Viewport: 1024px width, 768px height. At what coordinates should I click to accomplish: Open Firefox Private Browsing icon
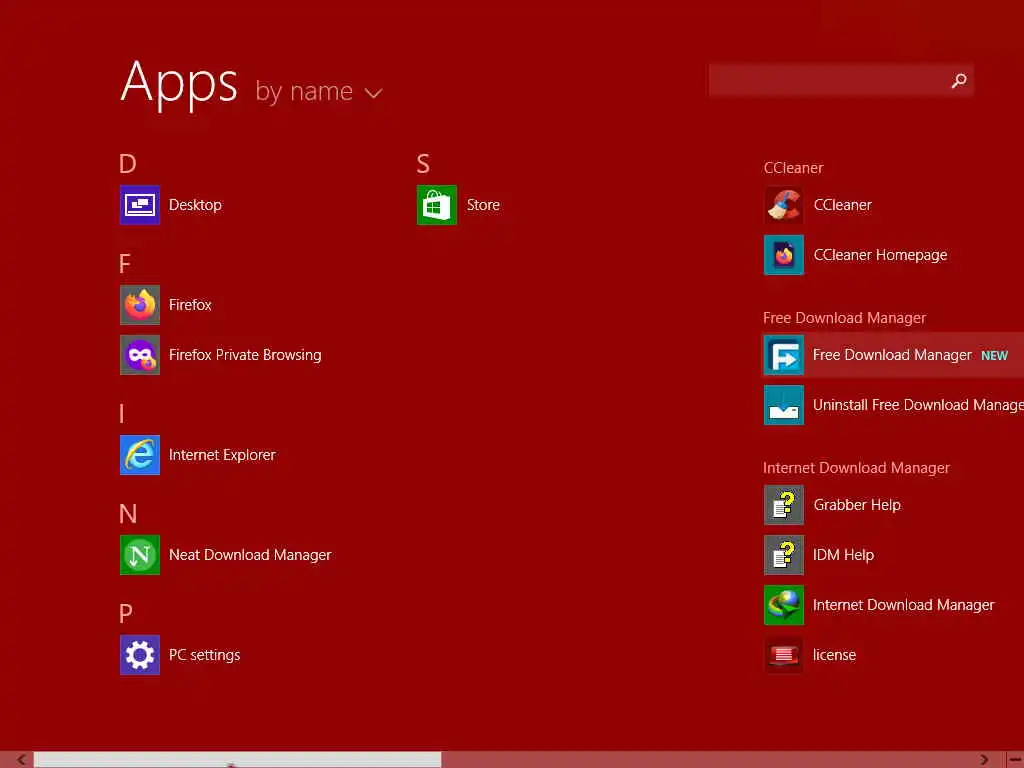point(140,355)
